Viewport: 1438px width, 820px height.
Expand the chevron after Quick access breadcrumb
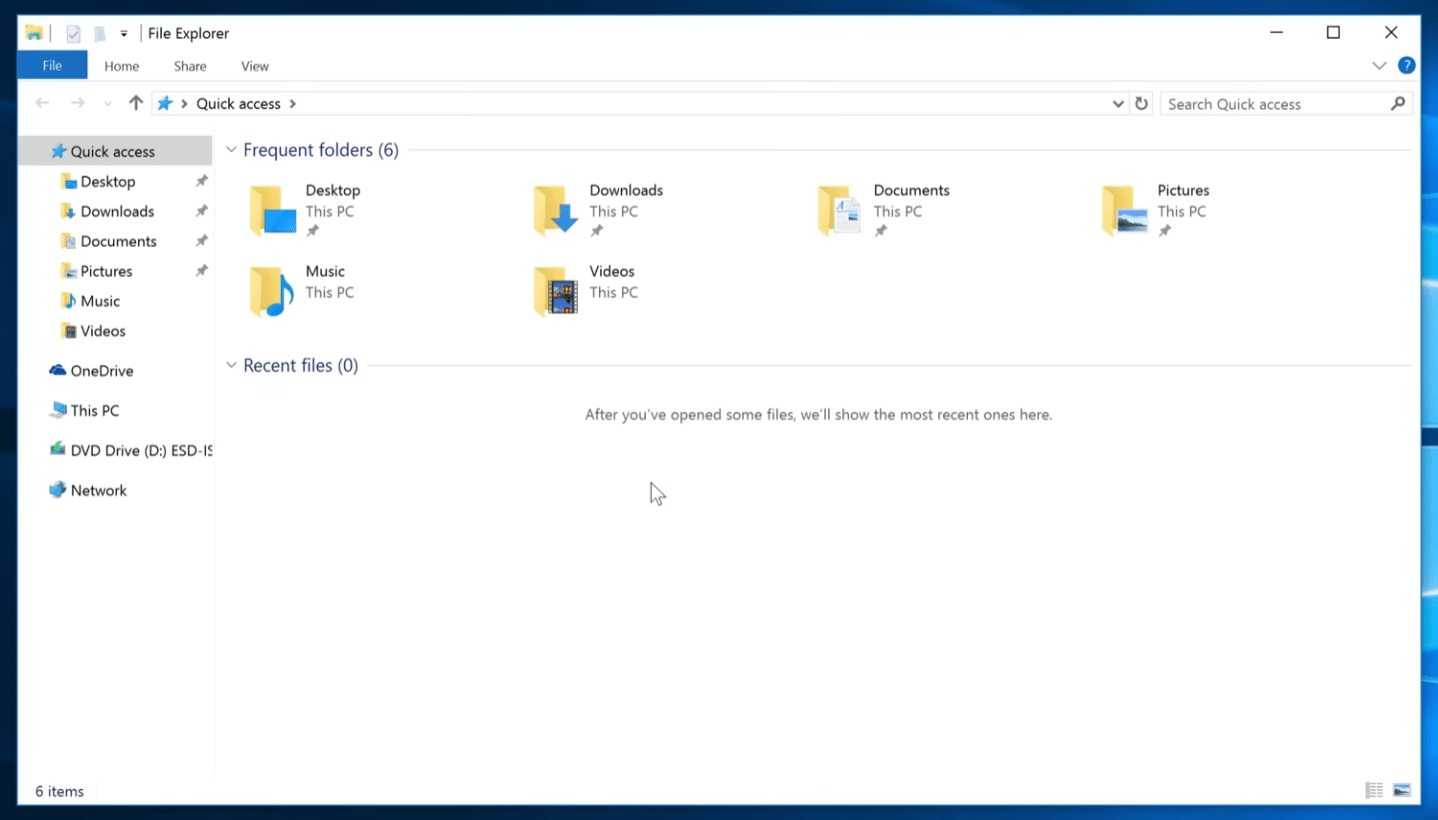tap(292, 104)
